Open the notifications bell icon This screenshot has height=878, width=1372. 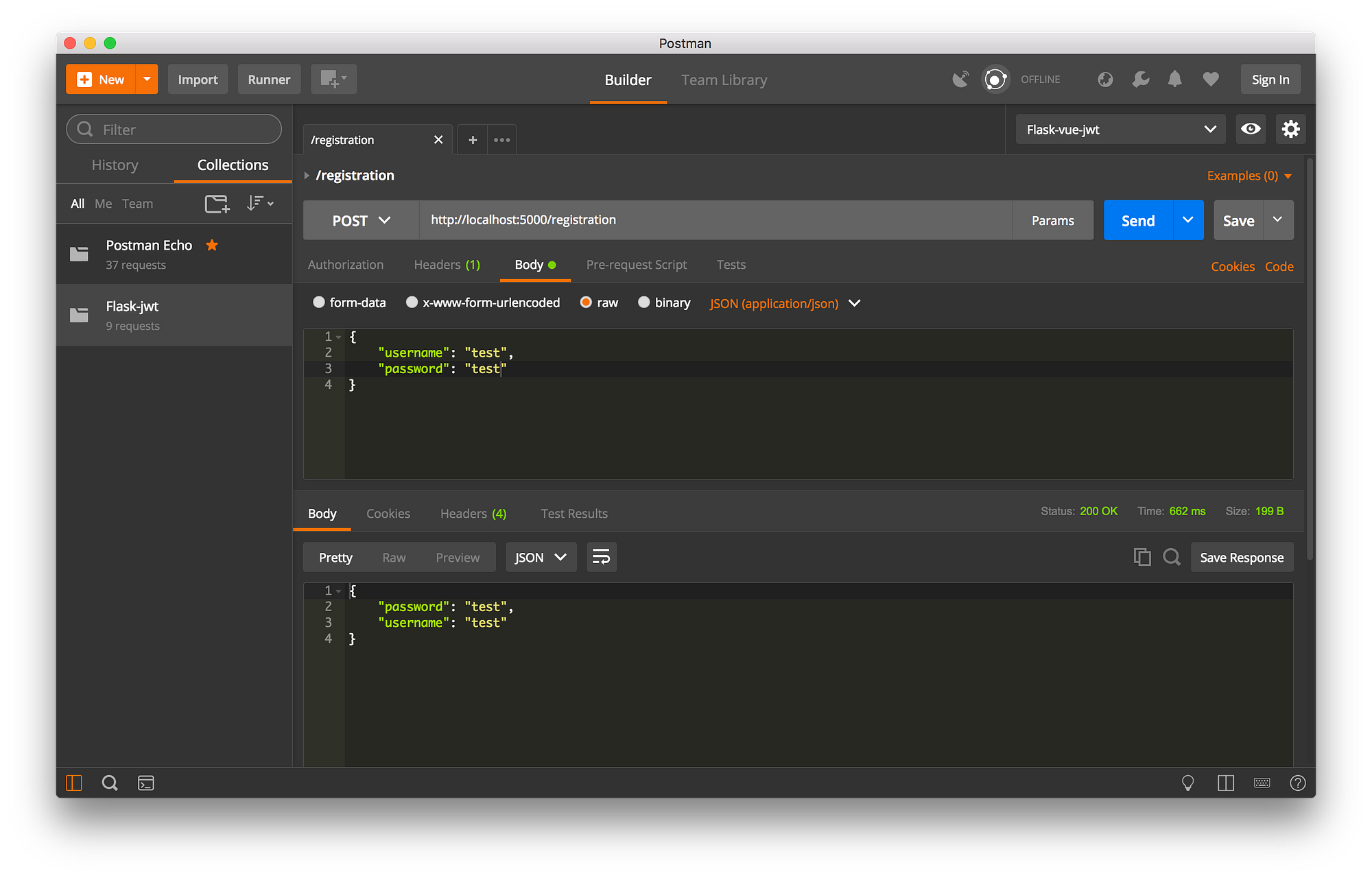[x=1174, y=80]
